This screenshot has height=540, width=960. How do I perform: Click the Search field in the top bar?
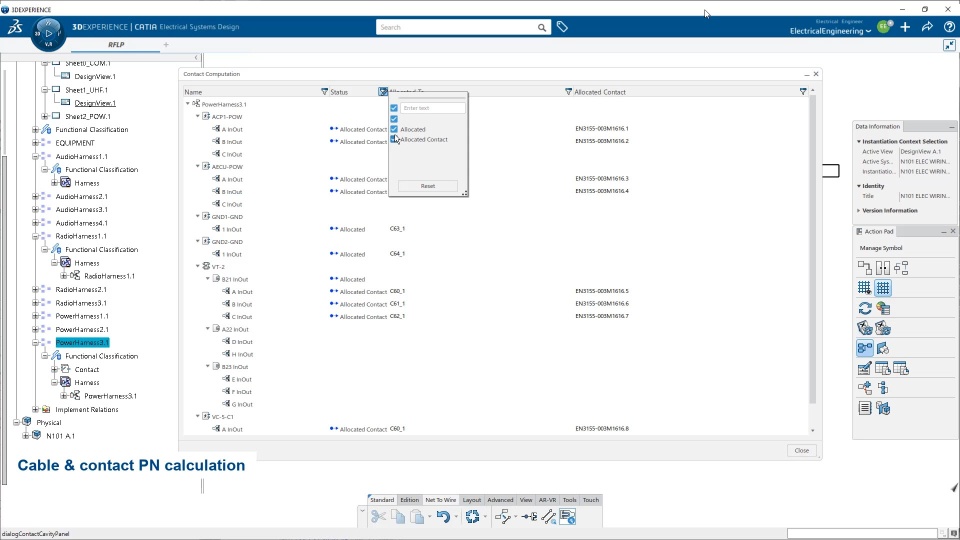[456, 27]
